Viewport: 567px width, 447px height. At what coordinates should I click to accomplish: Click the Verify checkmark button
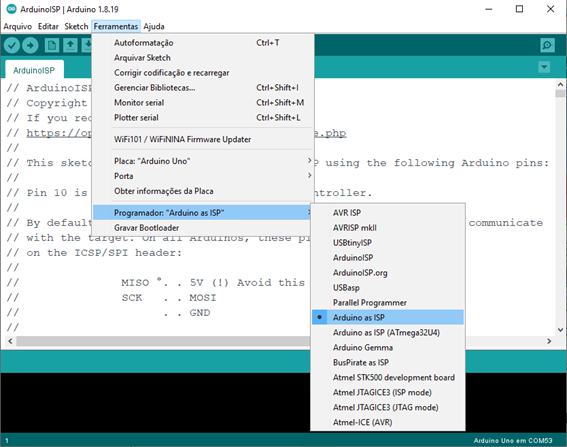click(x=12, y=46)
